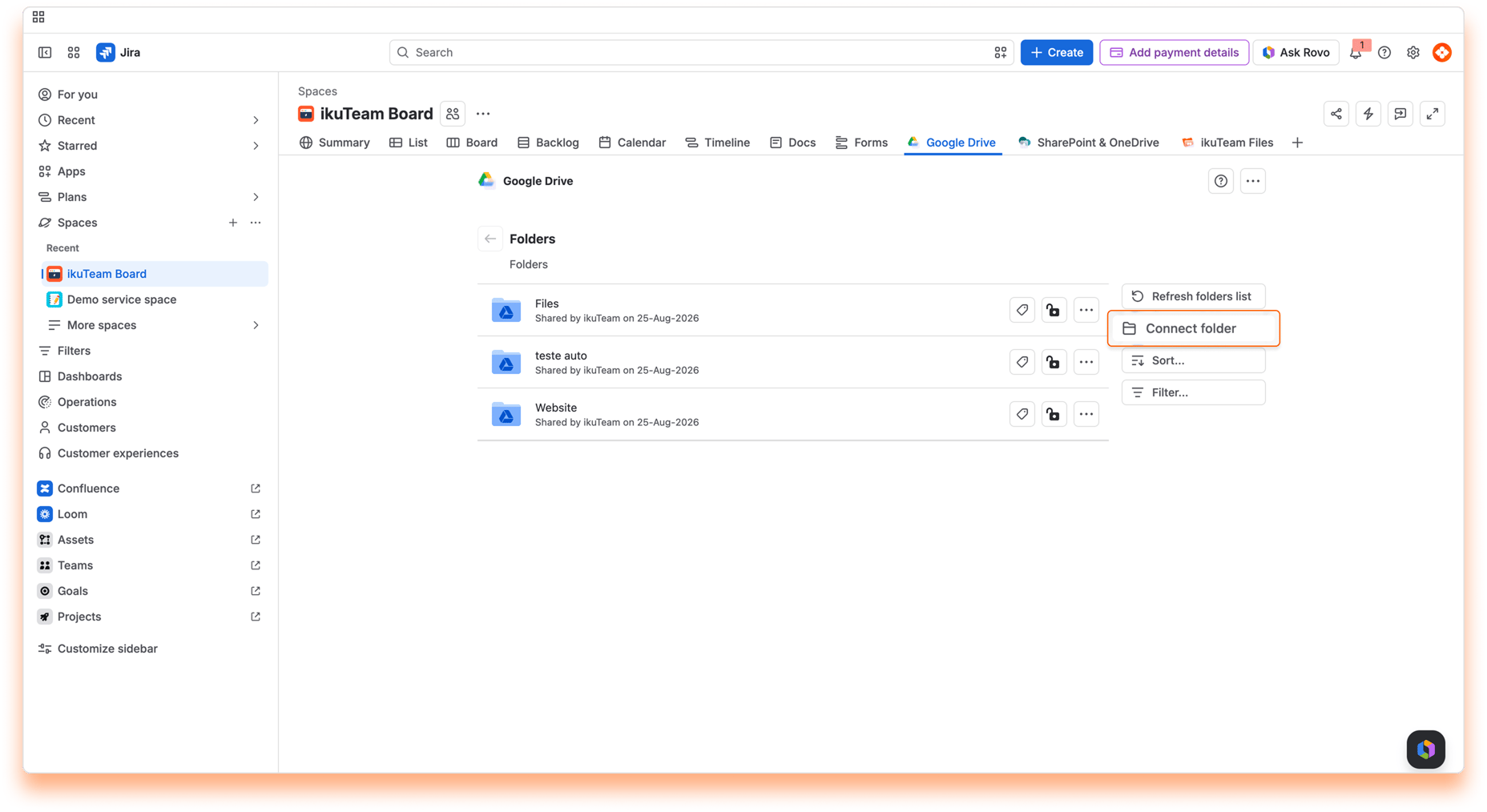Click the Search input field
1487x812 pixels.
(702, 52)
